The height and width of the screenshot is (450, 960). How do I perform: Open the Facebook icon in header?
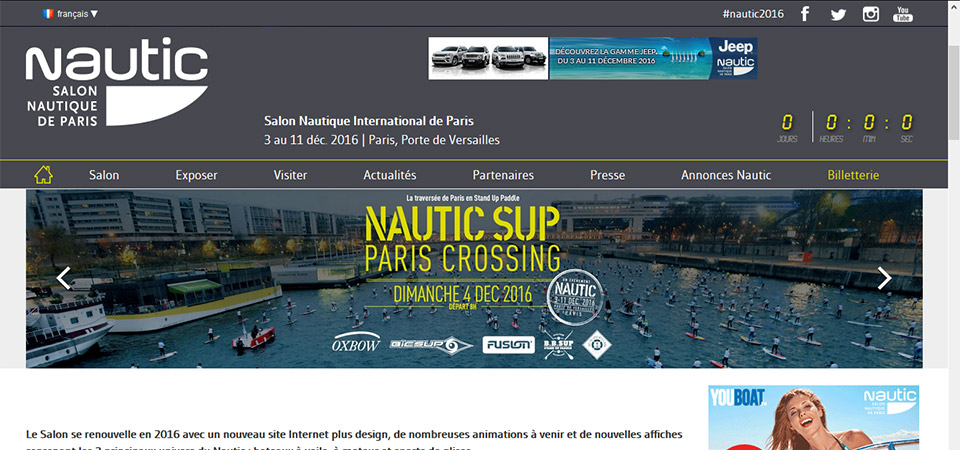(x=804, y=13)
